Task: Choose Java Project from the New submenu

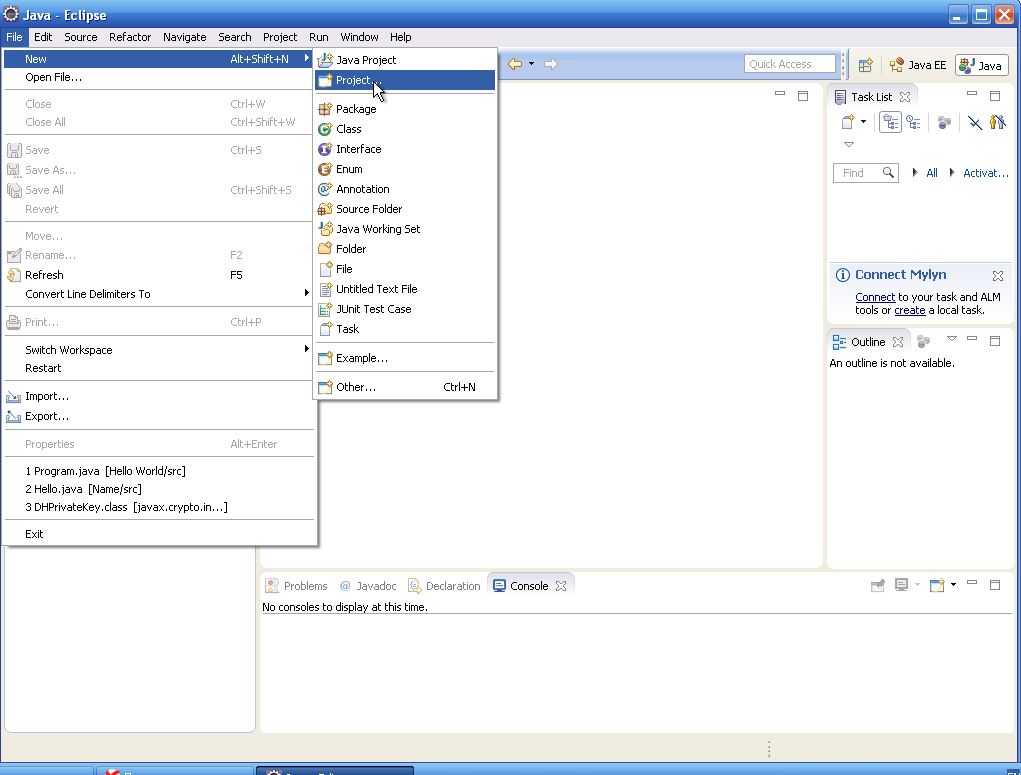Action: [x=404, y=60]
